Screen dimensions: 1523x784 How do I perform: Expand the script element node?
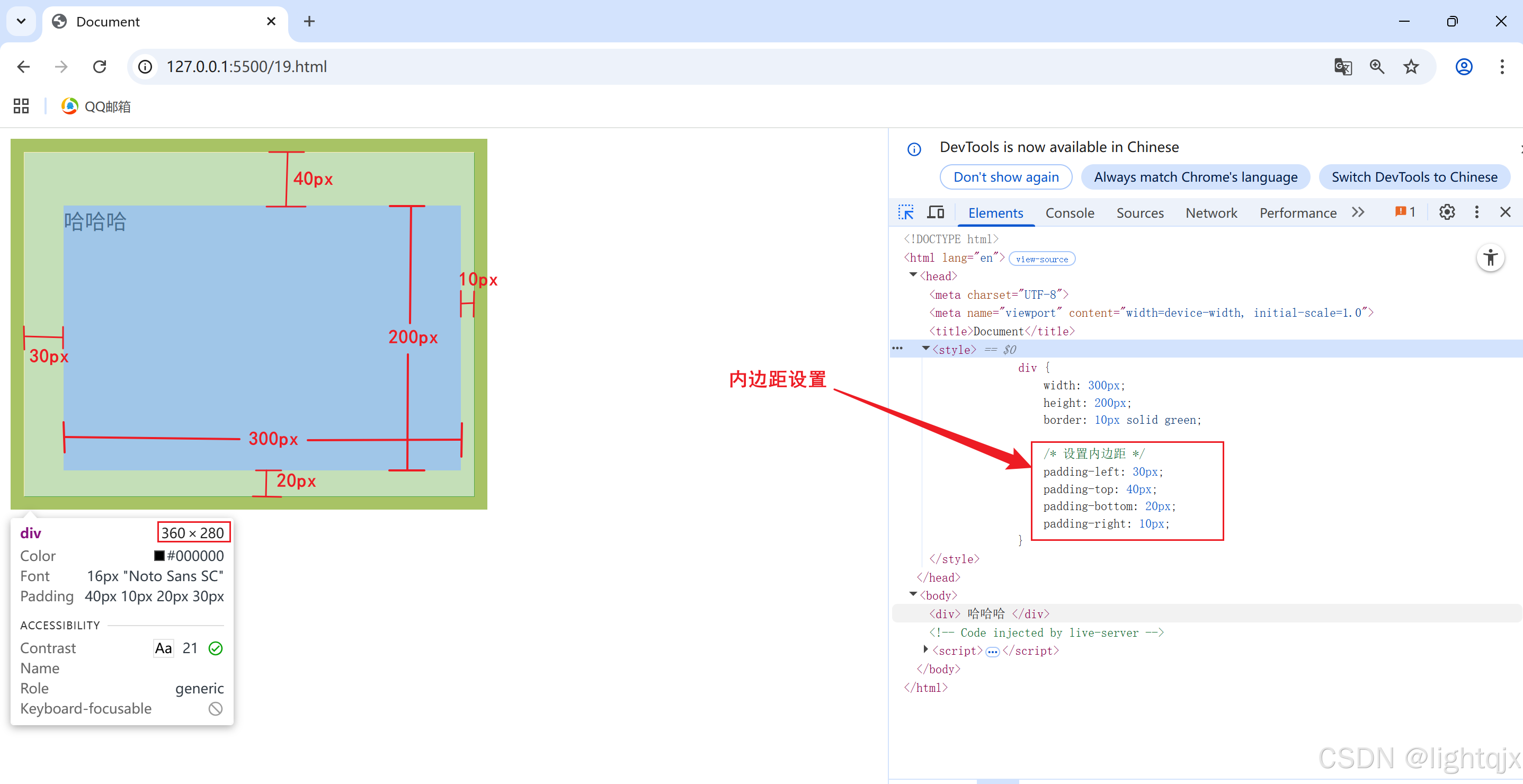click(x=925, y=650)
